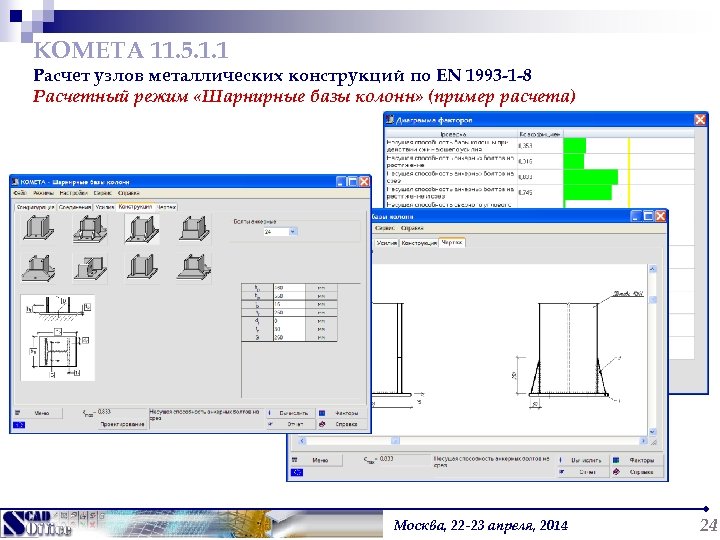Click green bar for factor 0,745
Screen dimensions: 720x540
point(588,192)
